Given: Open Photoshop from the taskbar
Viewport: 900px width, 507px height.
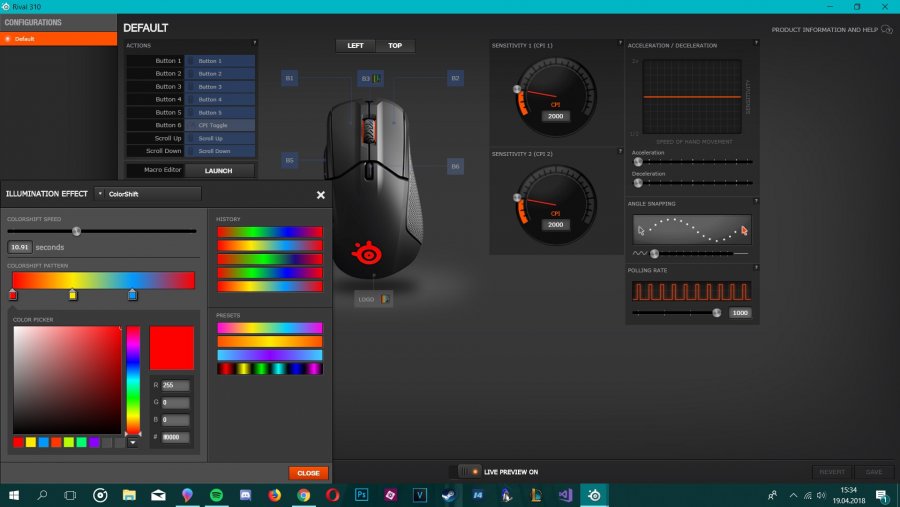Looking at the screenshot, I should click(x=362, y=495).
